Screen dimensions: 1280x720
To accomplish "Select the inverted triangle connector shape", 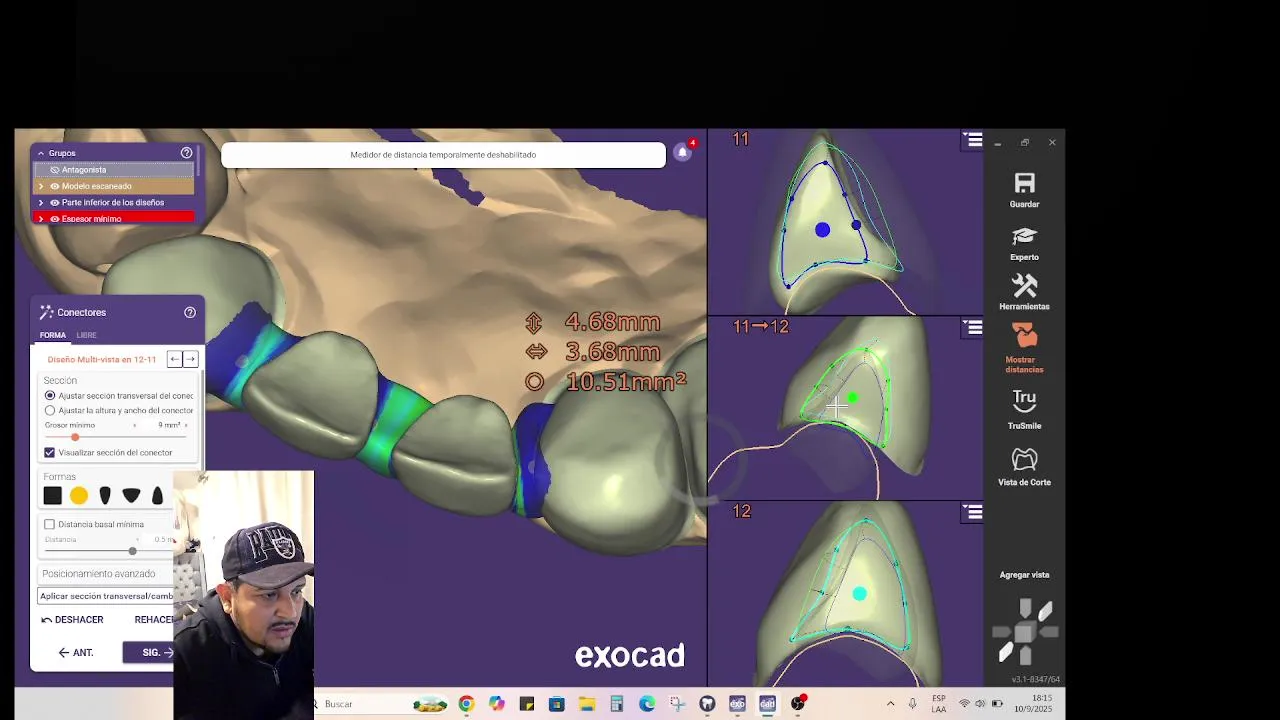I will (x=131, y=495).
